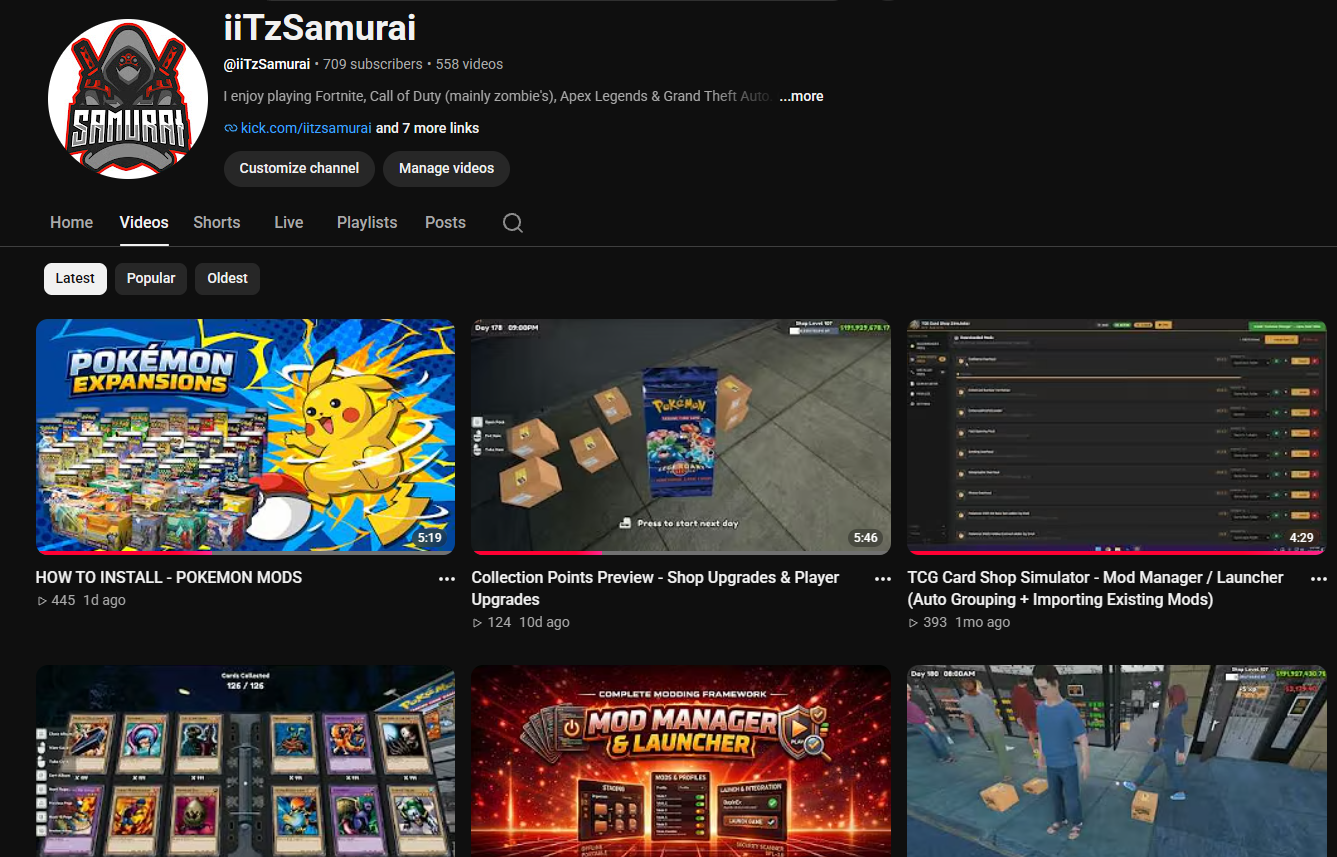Open the Cards Collected 126 / 126 thumbnail
This screenshot has height=857, width=1337.
tap(245, 761)
